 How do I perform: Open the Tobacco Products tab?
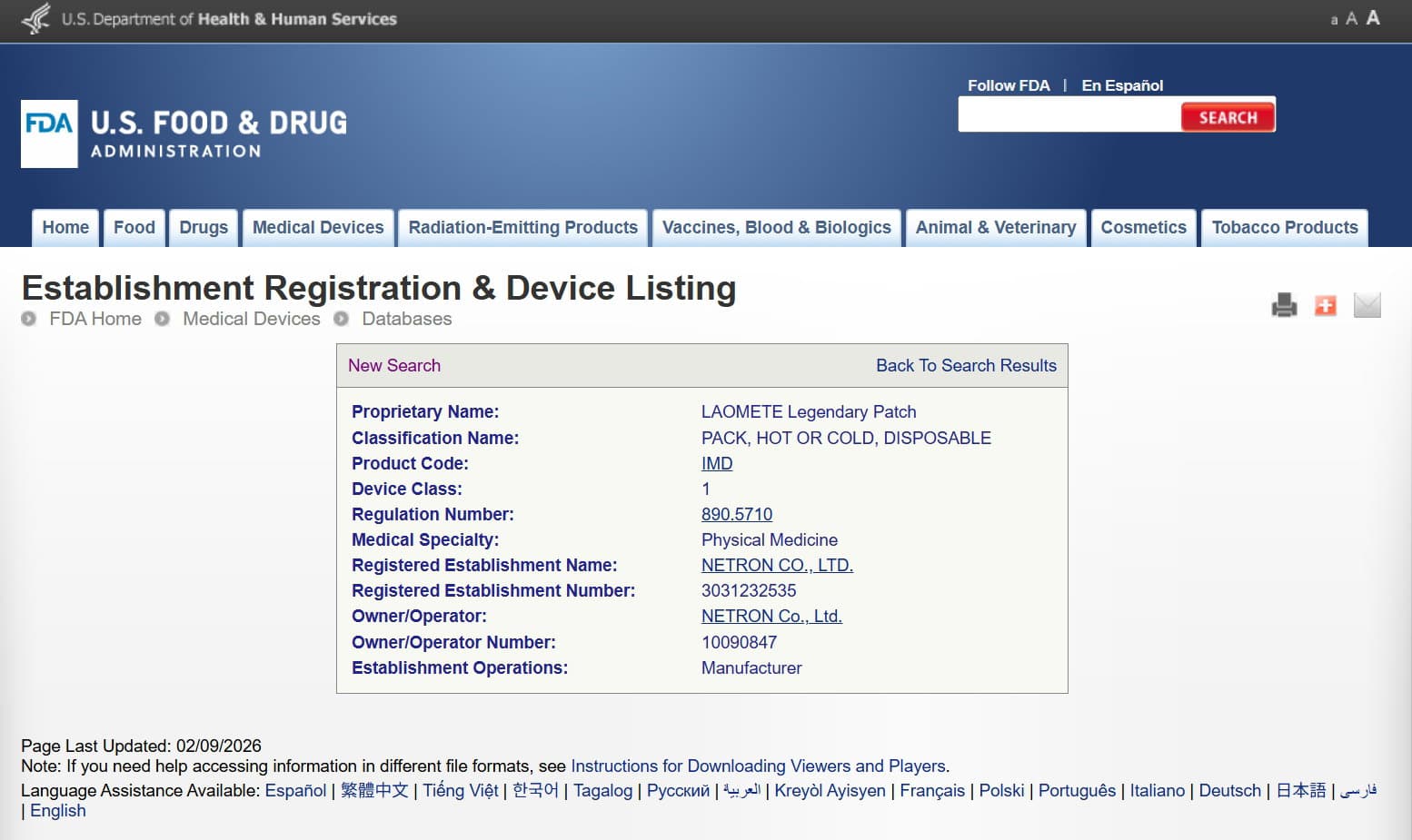1285,228
